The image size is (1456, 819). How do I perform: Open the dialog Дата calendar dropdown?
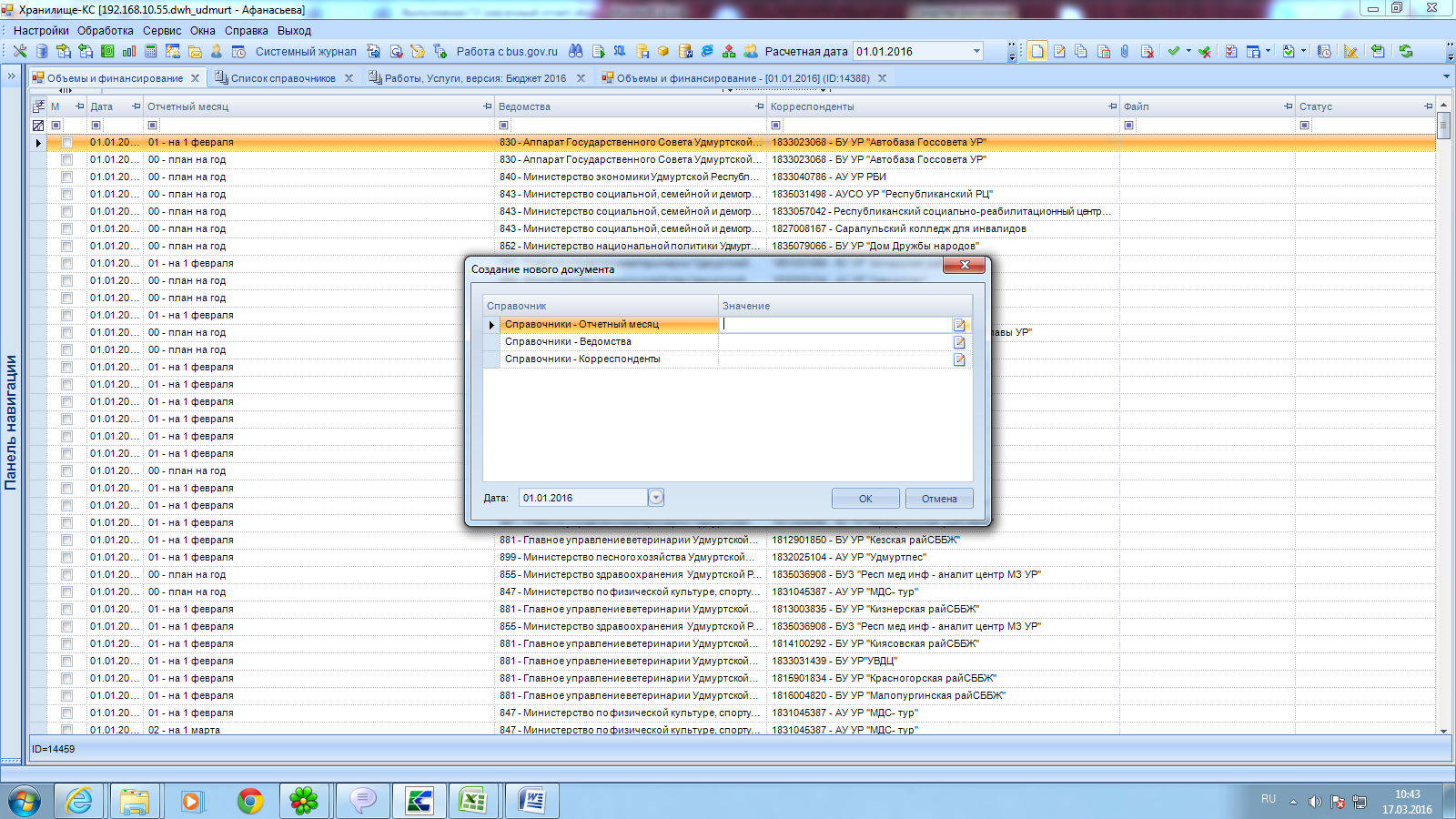tap(656, 498)
